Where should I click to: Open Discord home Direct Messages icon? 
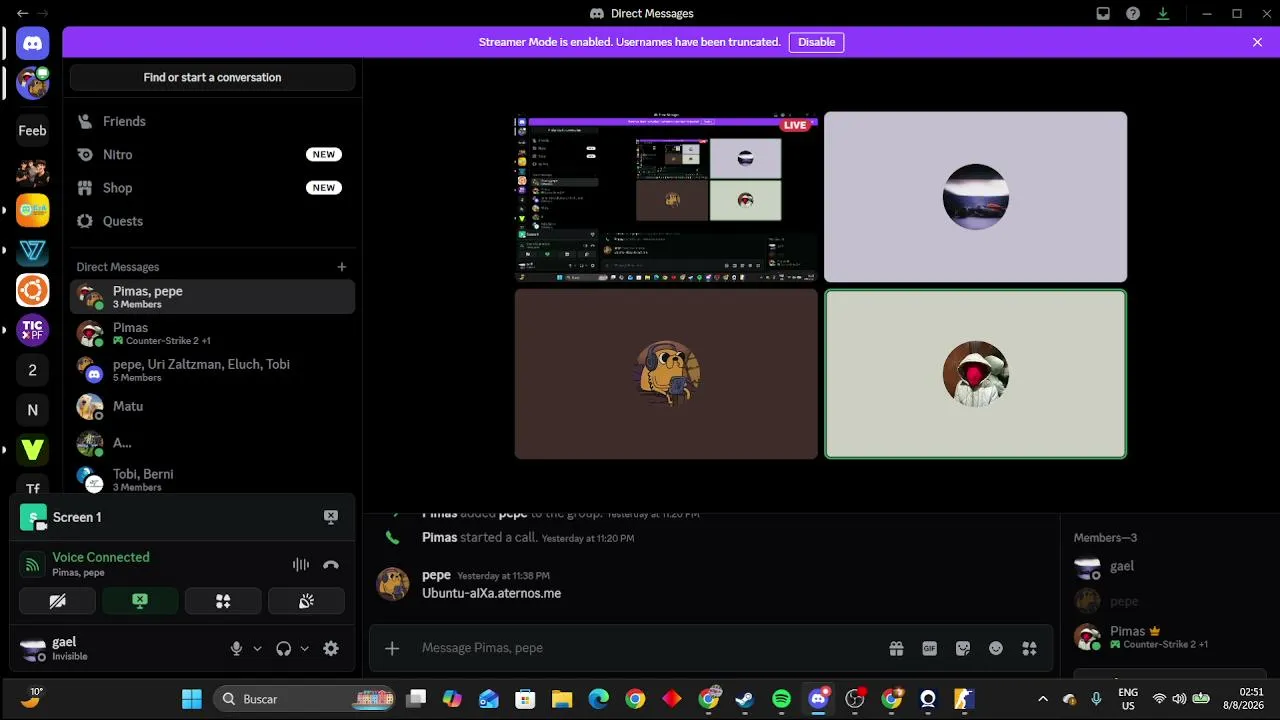32,43
